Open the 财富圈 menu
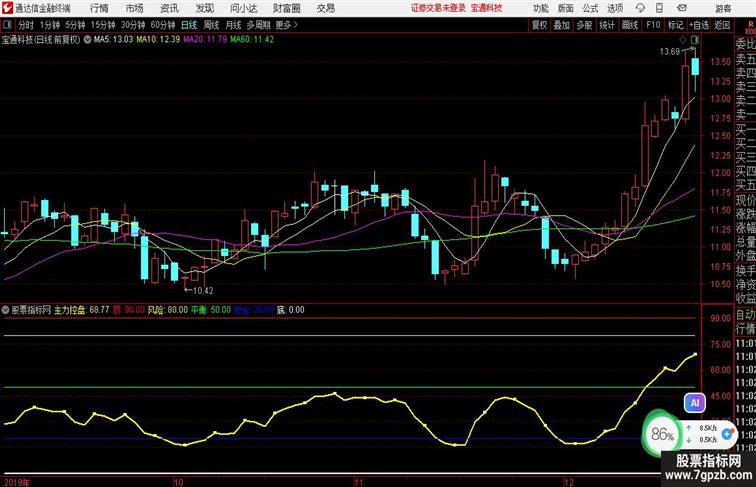This screenshot has width=756, height=487. click(x=286, y=8)
